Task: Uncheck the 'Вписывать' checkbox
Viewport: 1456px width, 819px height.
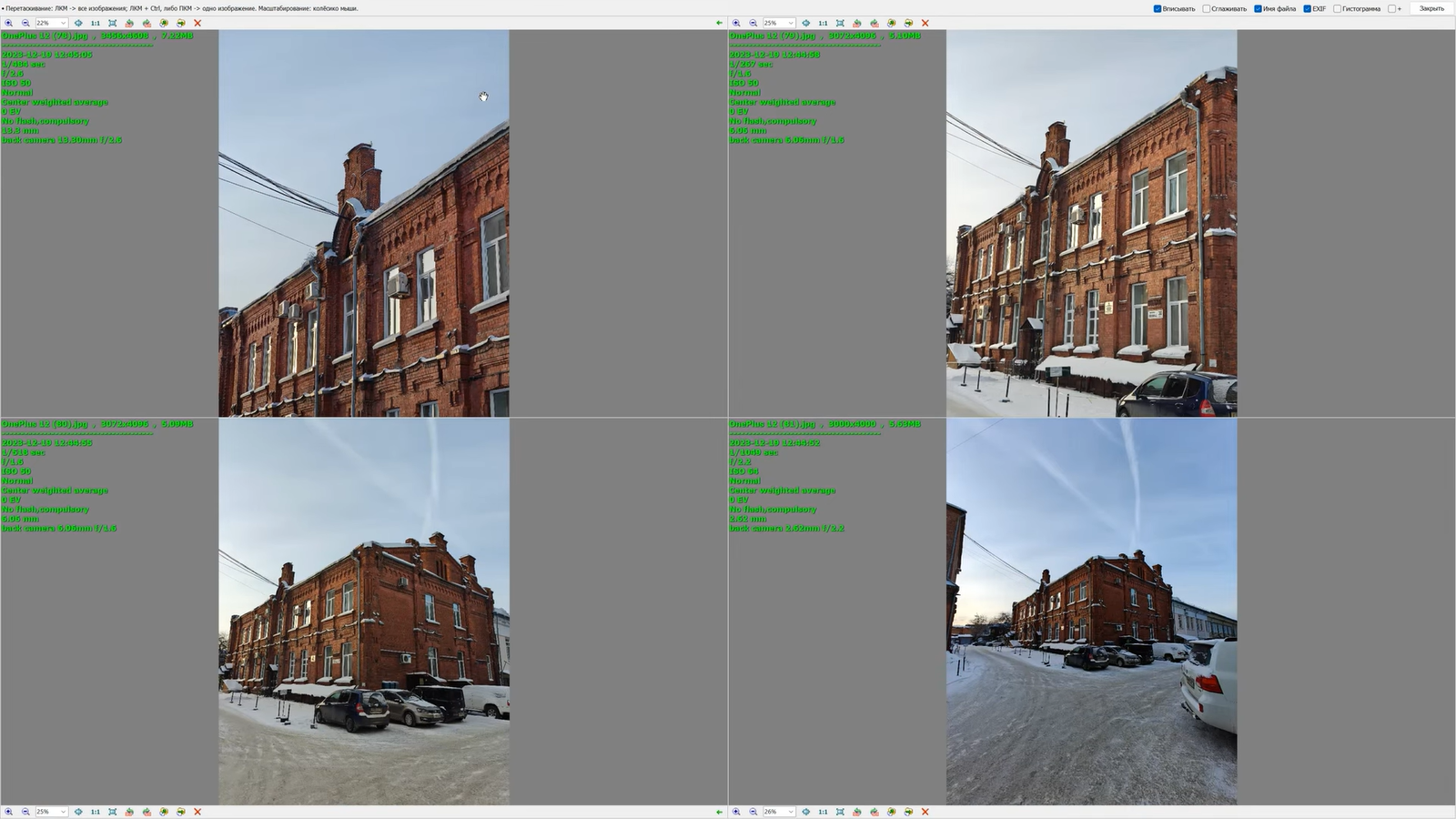Action: (x=1158, y=9)
